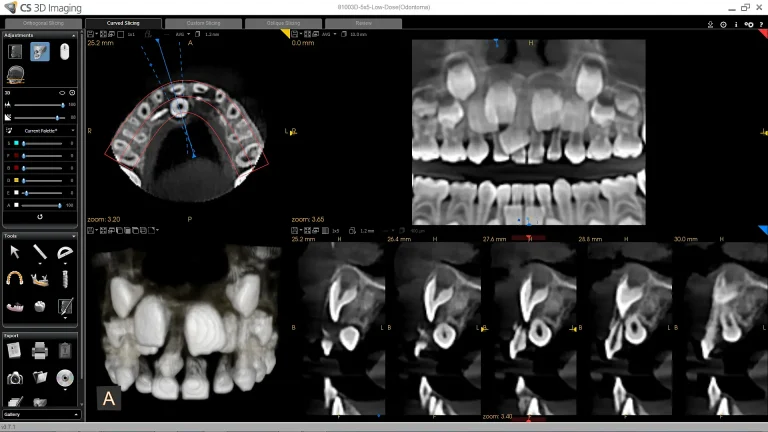
Task: Switch to the Orthogonal Slicing tab
Action: tap(43, 23)
